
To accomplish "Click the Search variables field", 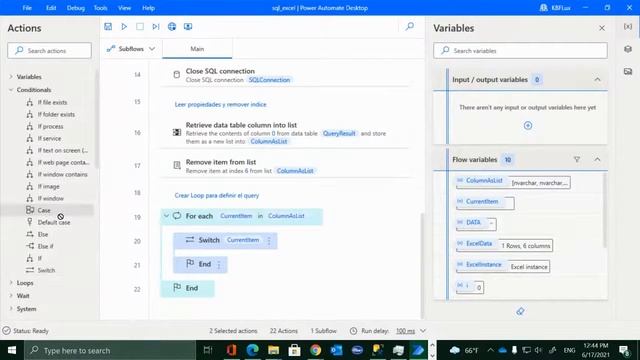I will (x=520, y=51).
